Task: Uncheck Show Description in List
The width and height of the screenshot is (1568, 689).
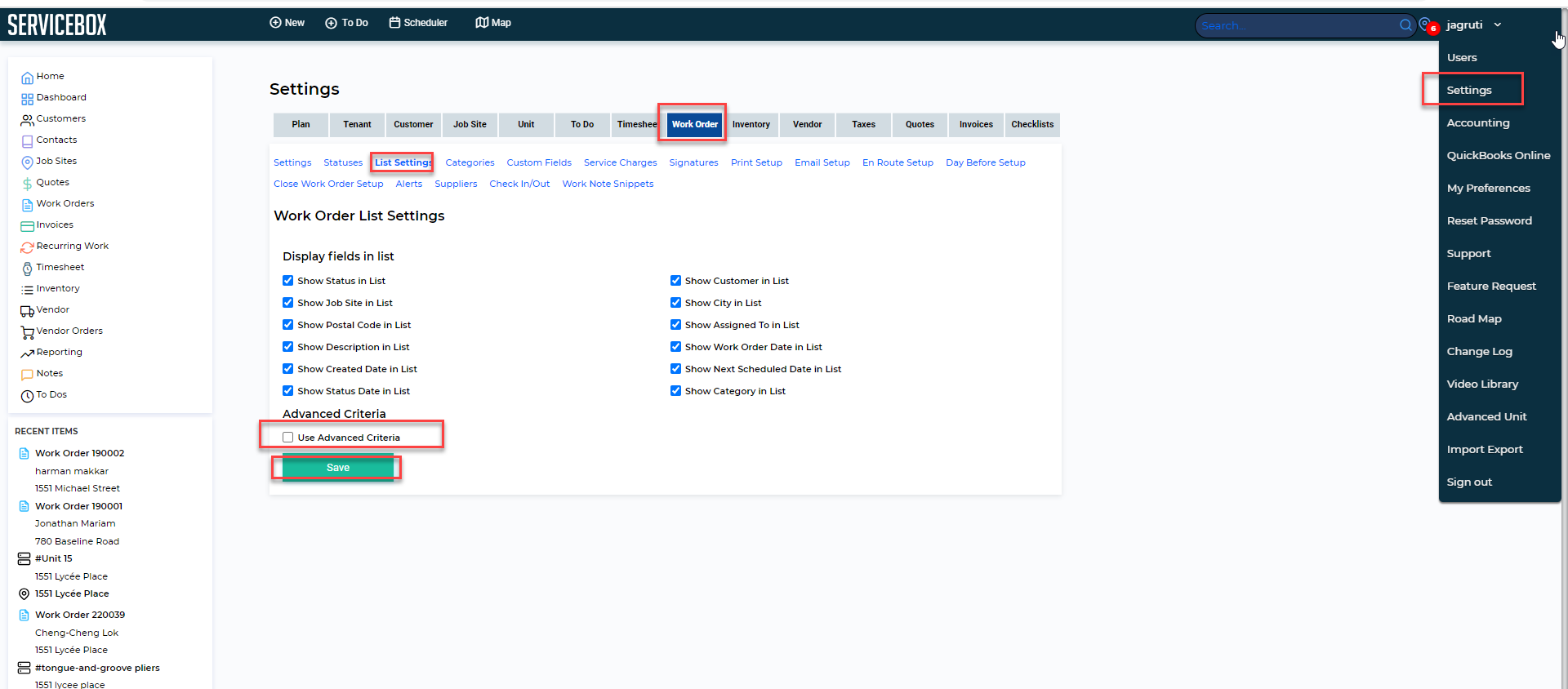Action: click(x=287, y=347)
